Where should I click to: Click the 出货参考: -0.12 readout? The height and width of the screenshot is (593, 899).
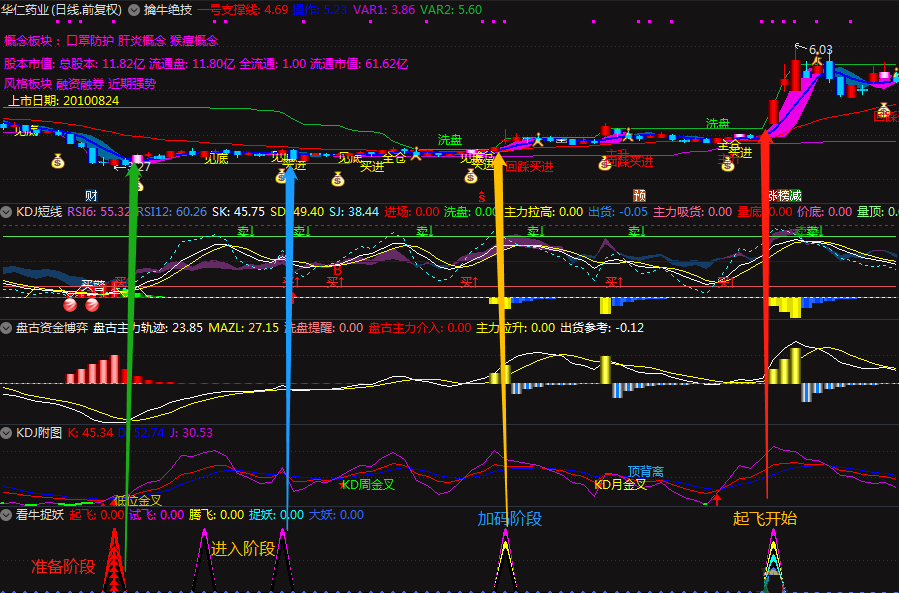602,328
